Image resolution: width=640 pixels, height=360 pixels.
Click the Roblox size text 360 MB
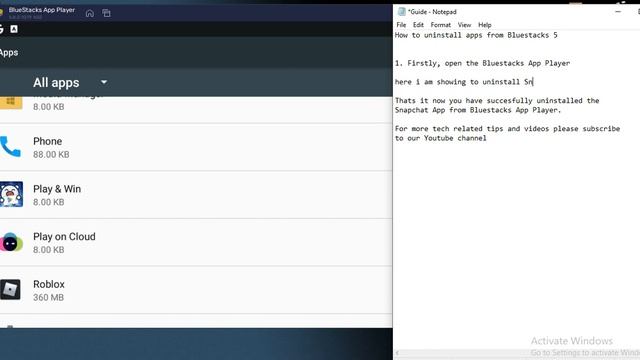(x=49, y=298)
